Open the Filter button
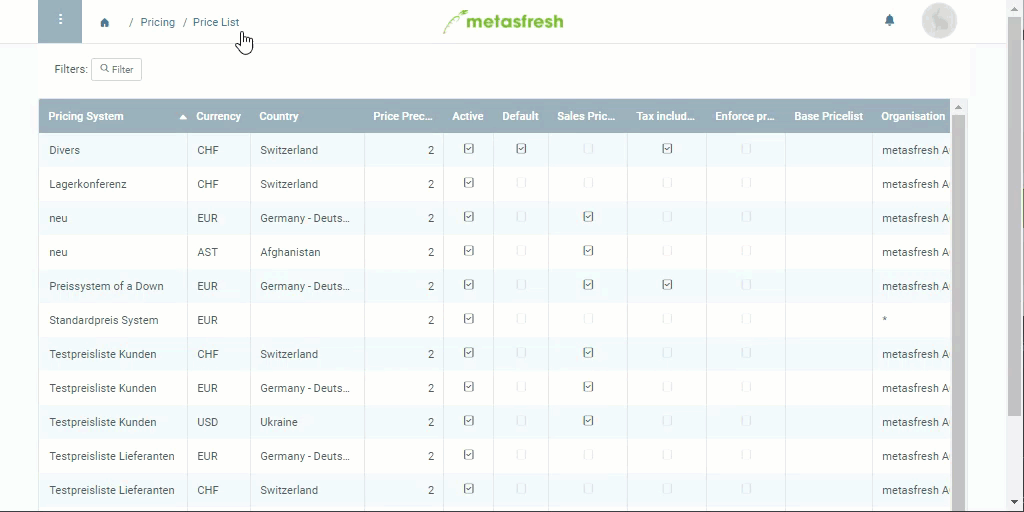 (x=116, y=69)
